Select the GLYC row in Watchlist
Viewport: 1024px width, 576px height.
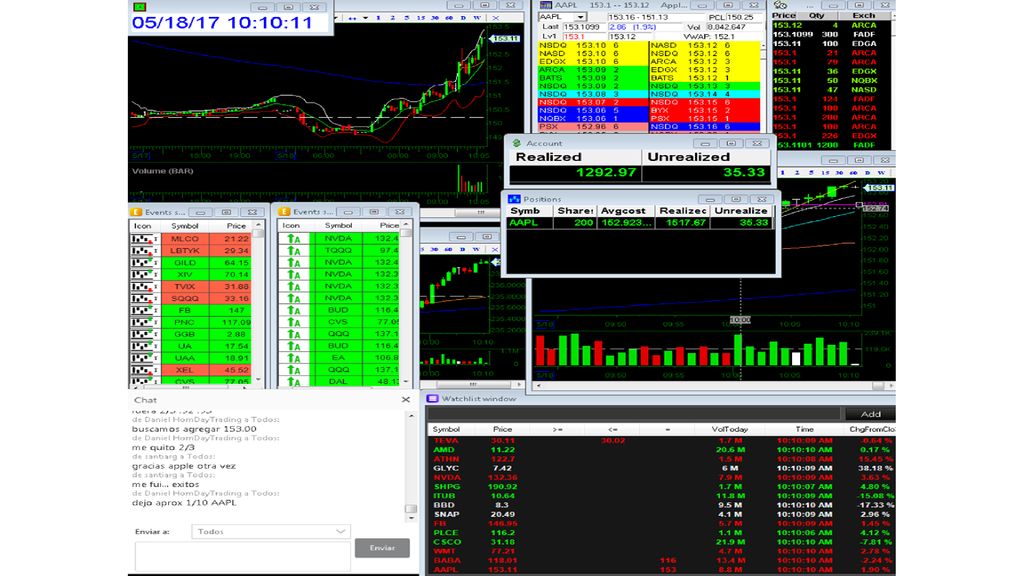coord(662,468)
